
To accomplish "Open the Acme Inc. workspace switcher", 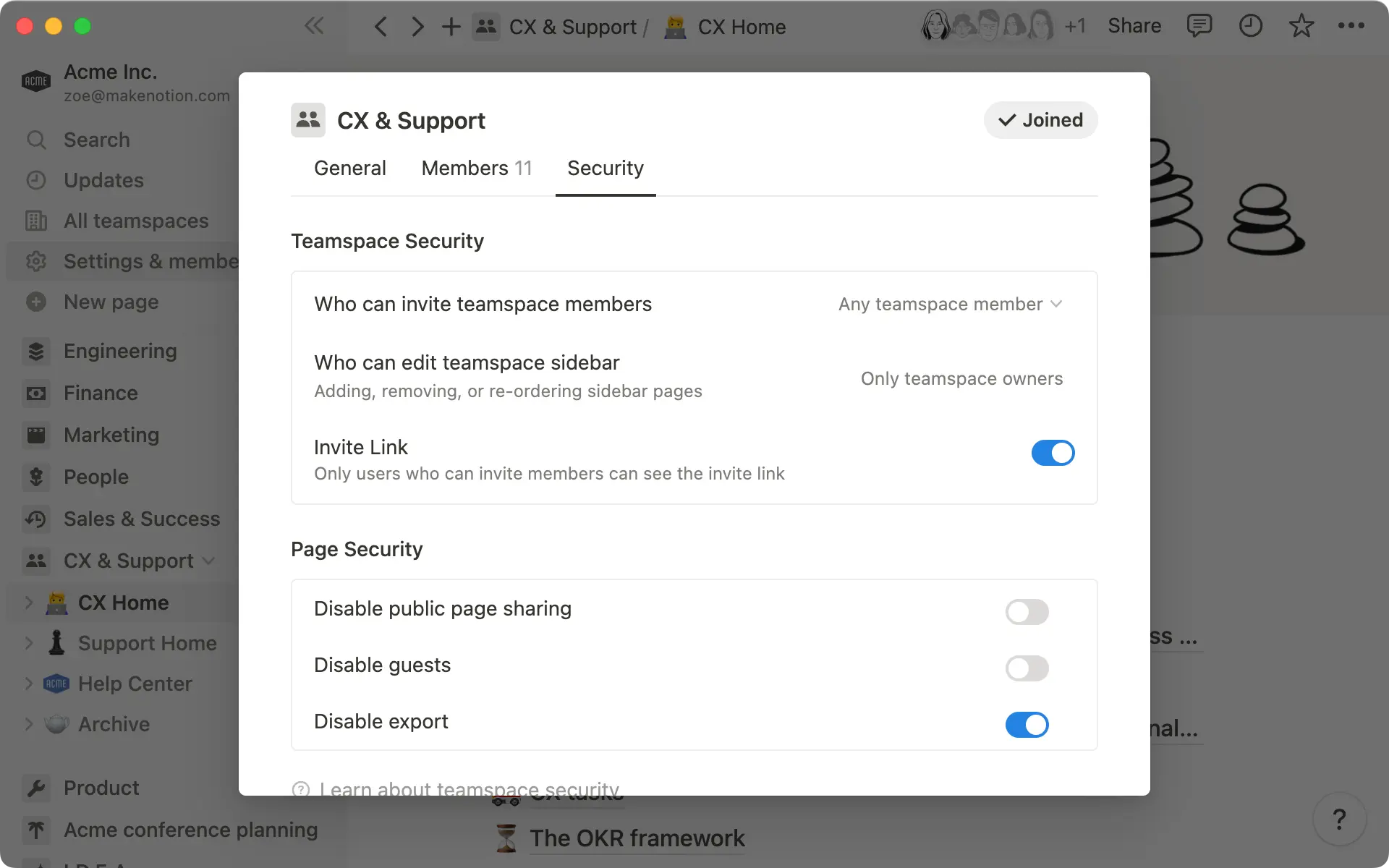I will point(111,81).
